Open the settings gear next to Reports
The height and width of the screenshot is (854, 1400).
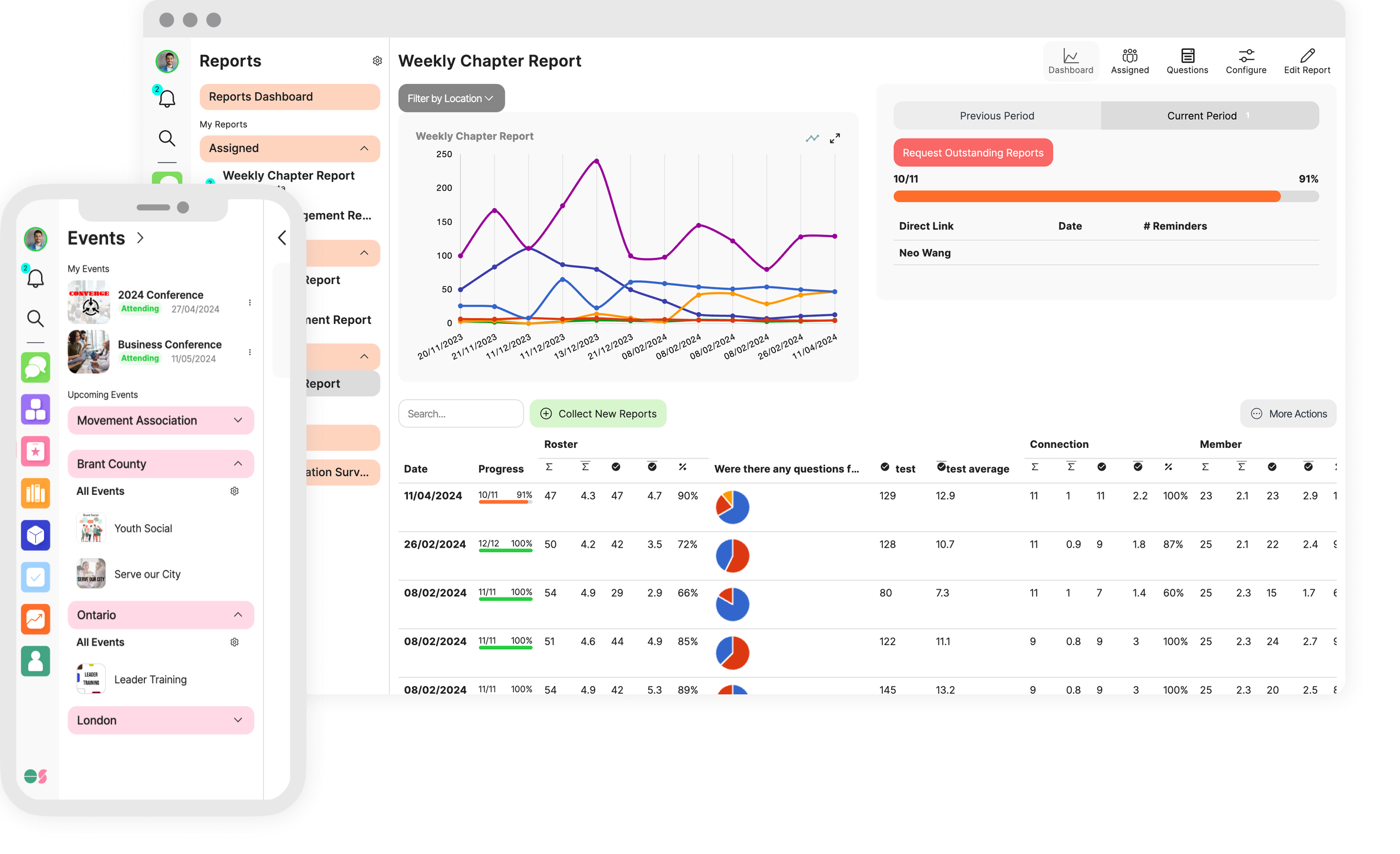(377, 61)
